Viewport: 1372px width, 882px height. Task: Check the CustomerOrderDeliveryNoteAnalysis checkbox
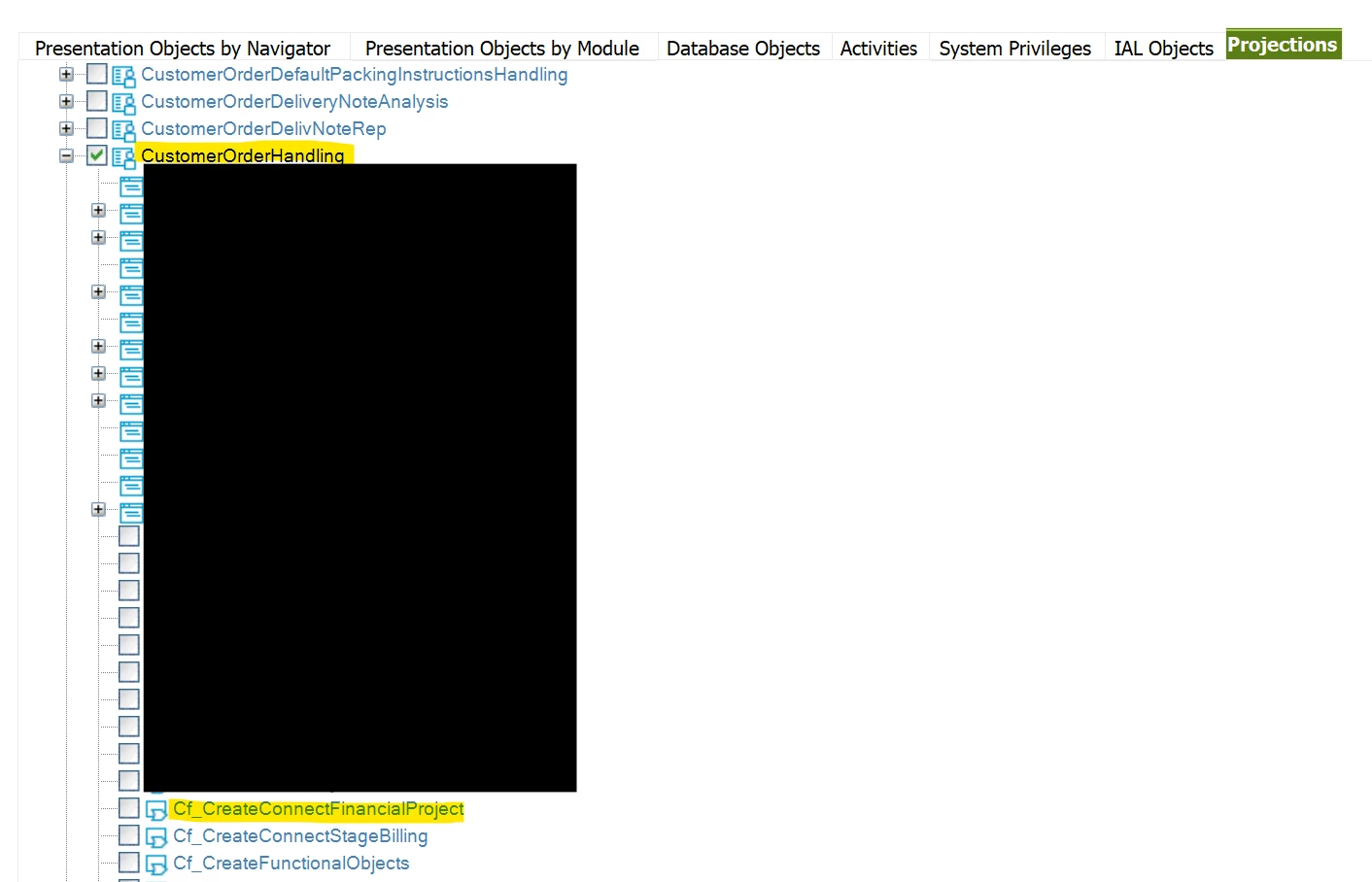coord(97,101)
